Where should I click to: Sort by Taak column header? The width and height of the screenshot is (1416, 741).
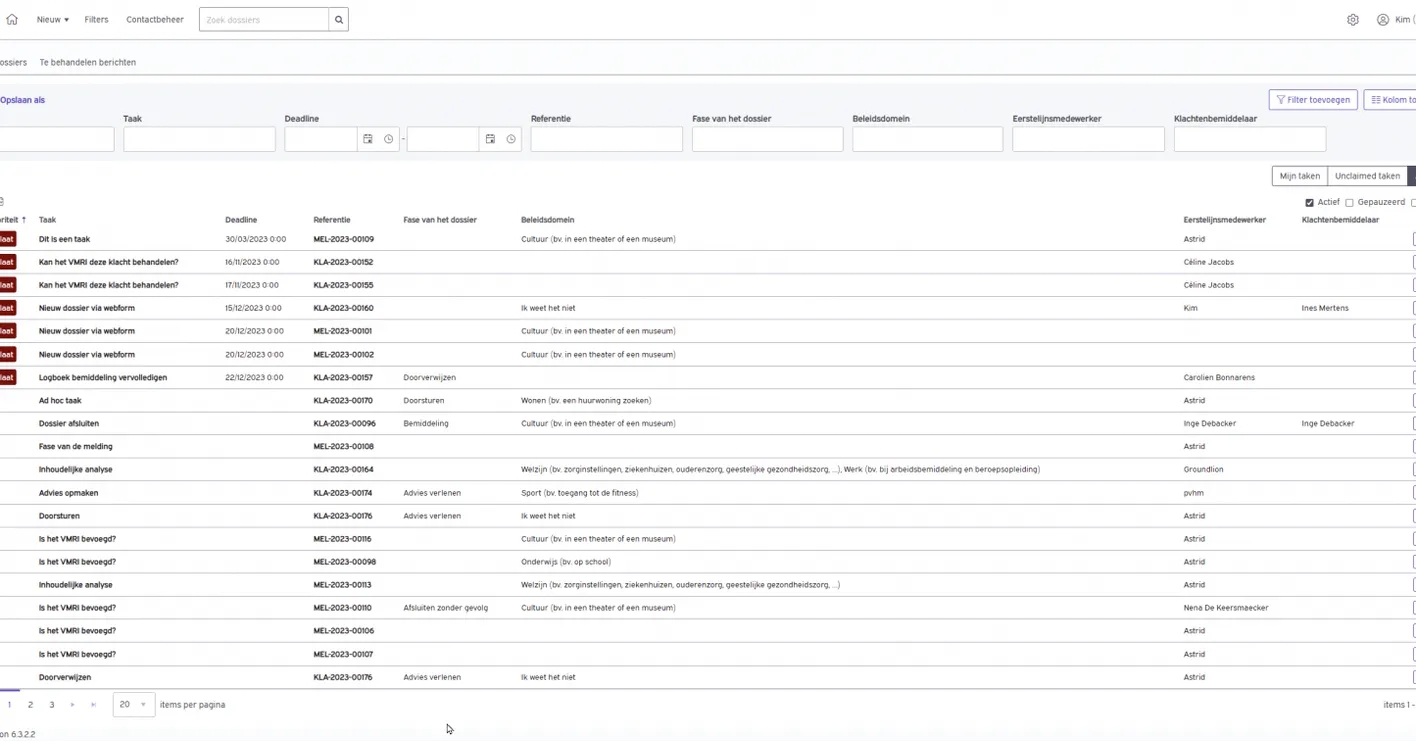click(x=48, y=220)
